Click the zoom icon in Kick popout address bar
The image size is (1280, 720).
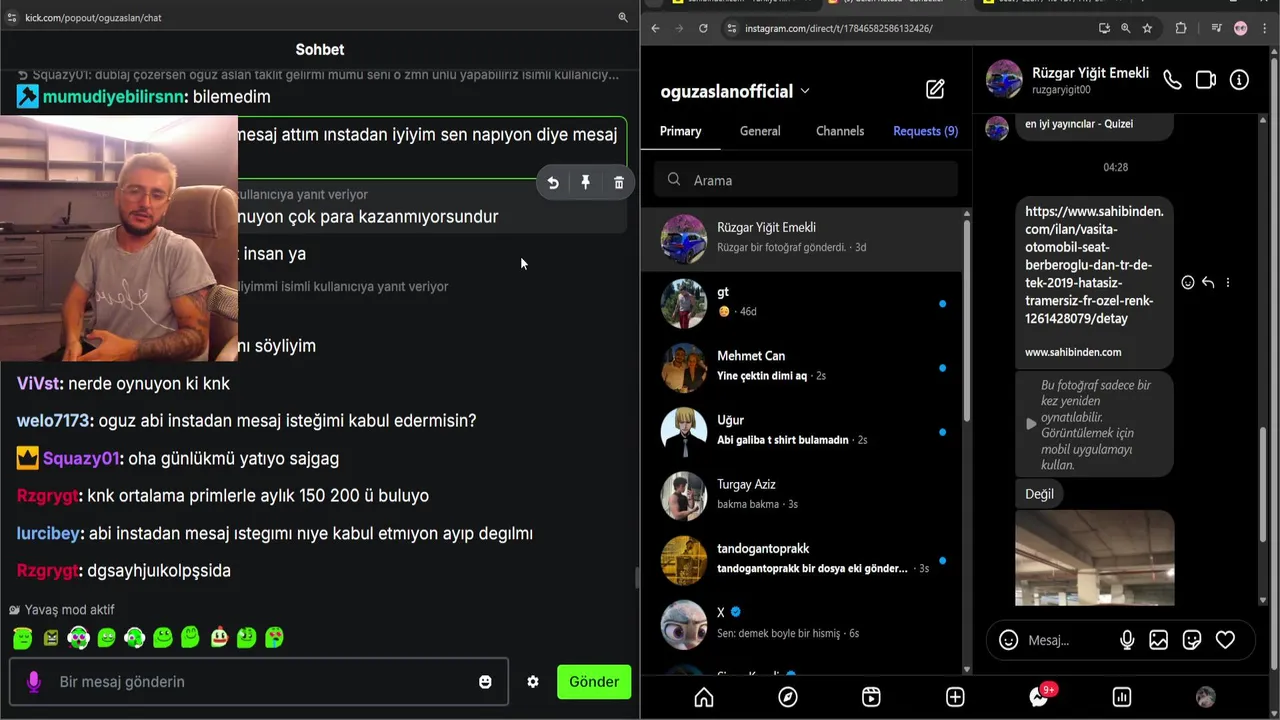(x=623, y=17)
